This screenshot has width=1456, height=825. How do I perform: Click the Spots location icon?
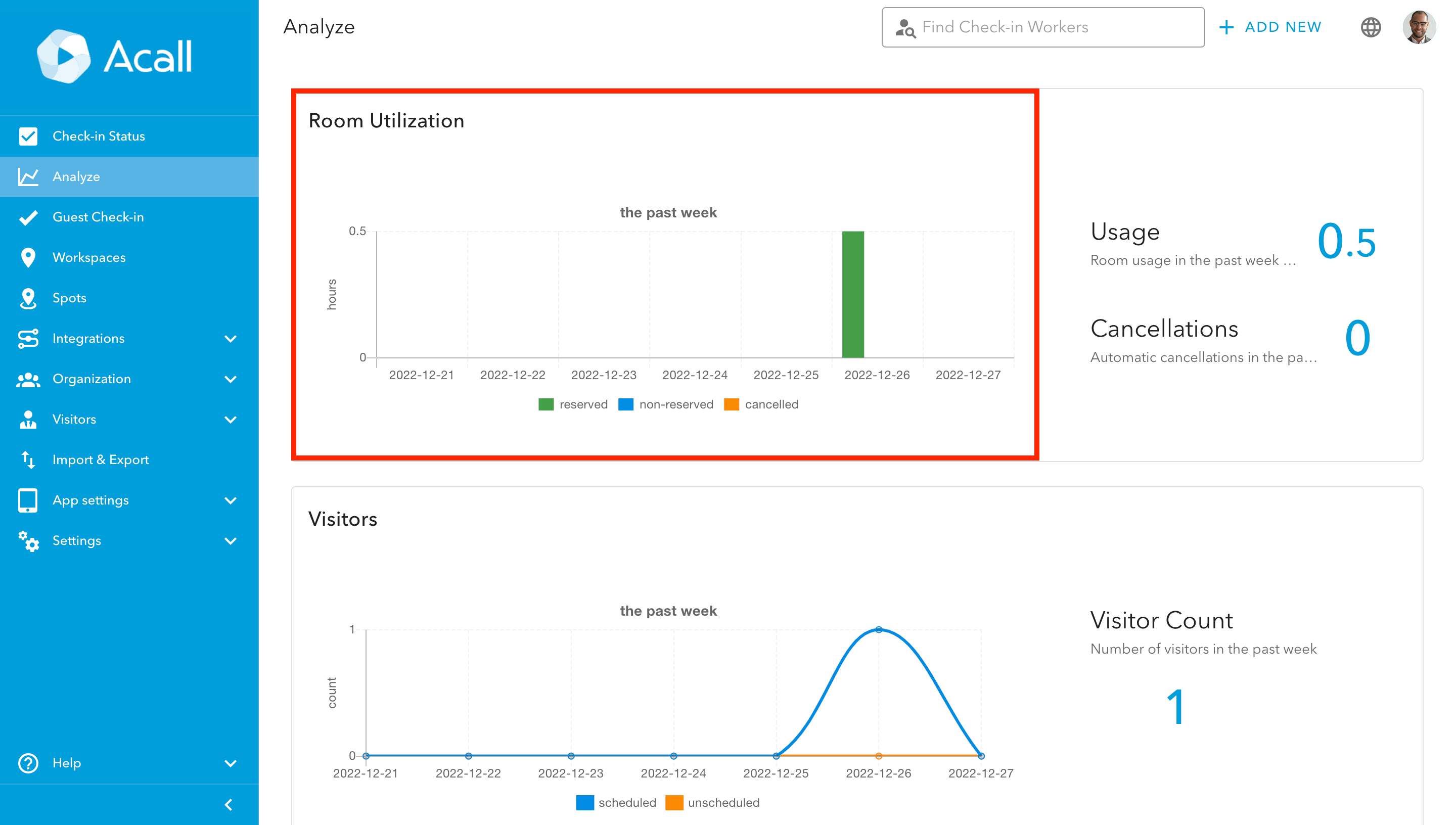click(28, 298)
